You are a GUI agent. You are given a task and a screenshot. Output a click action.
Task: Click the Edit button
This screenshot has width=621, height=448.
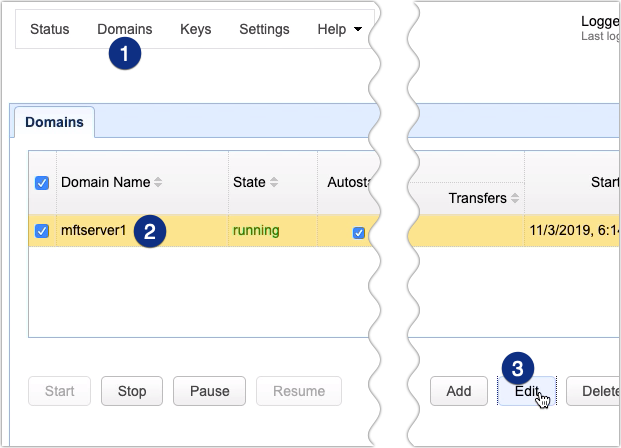point(526,391)
